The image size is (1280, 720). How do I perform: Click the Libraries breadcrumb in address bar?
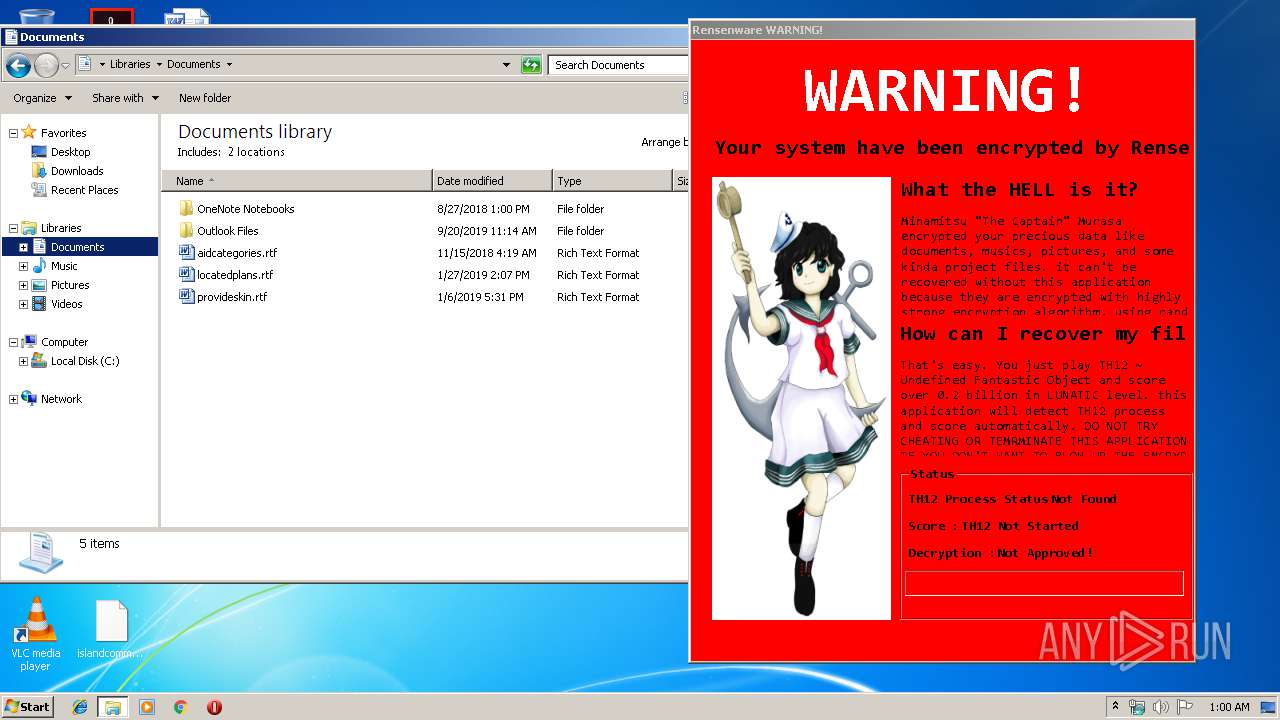tap(130, 64)
